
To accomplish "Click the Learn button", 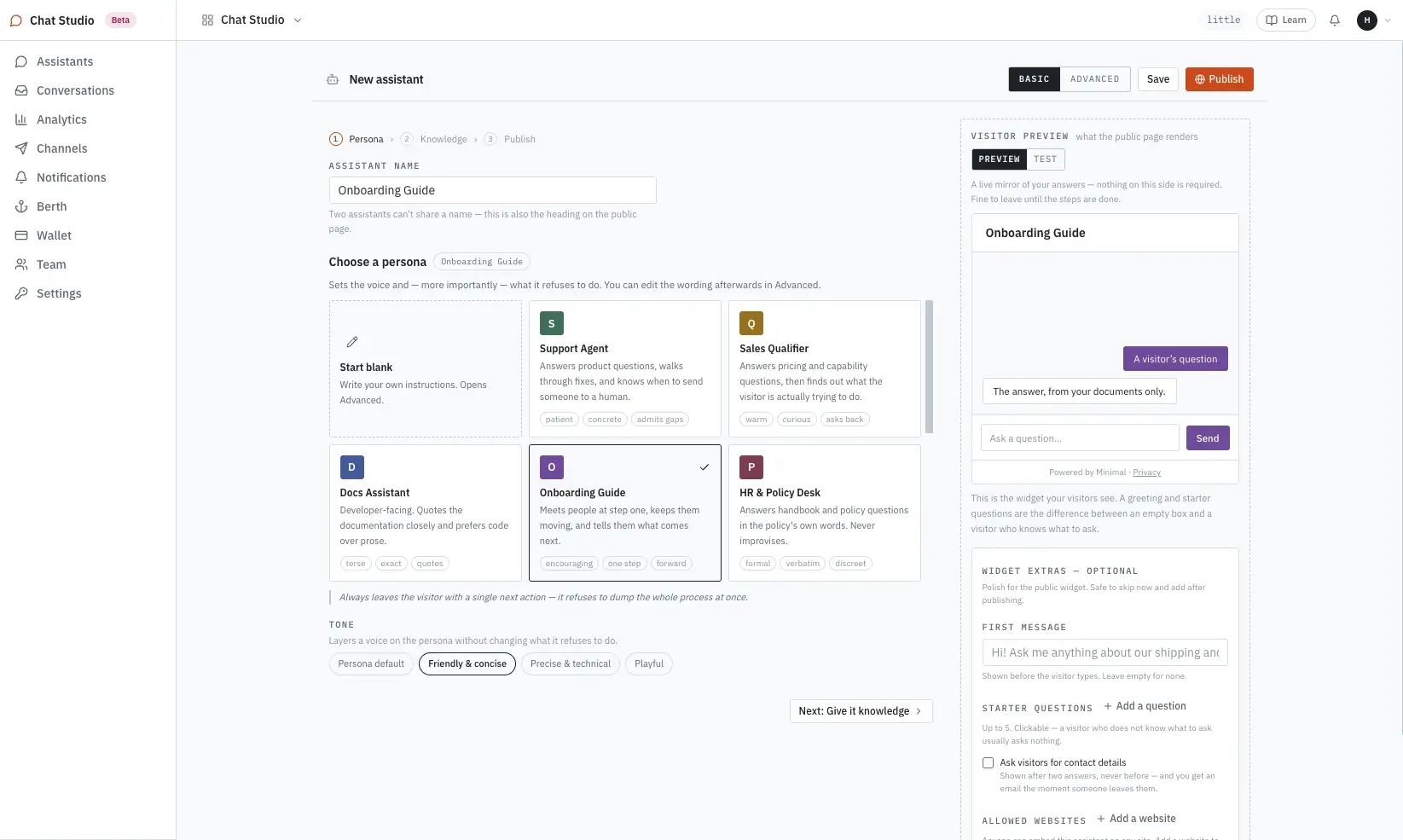I will coord(1286,20).
